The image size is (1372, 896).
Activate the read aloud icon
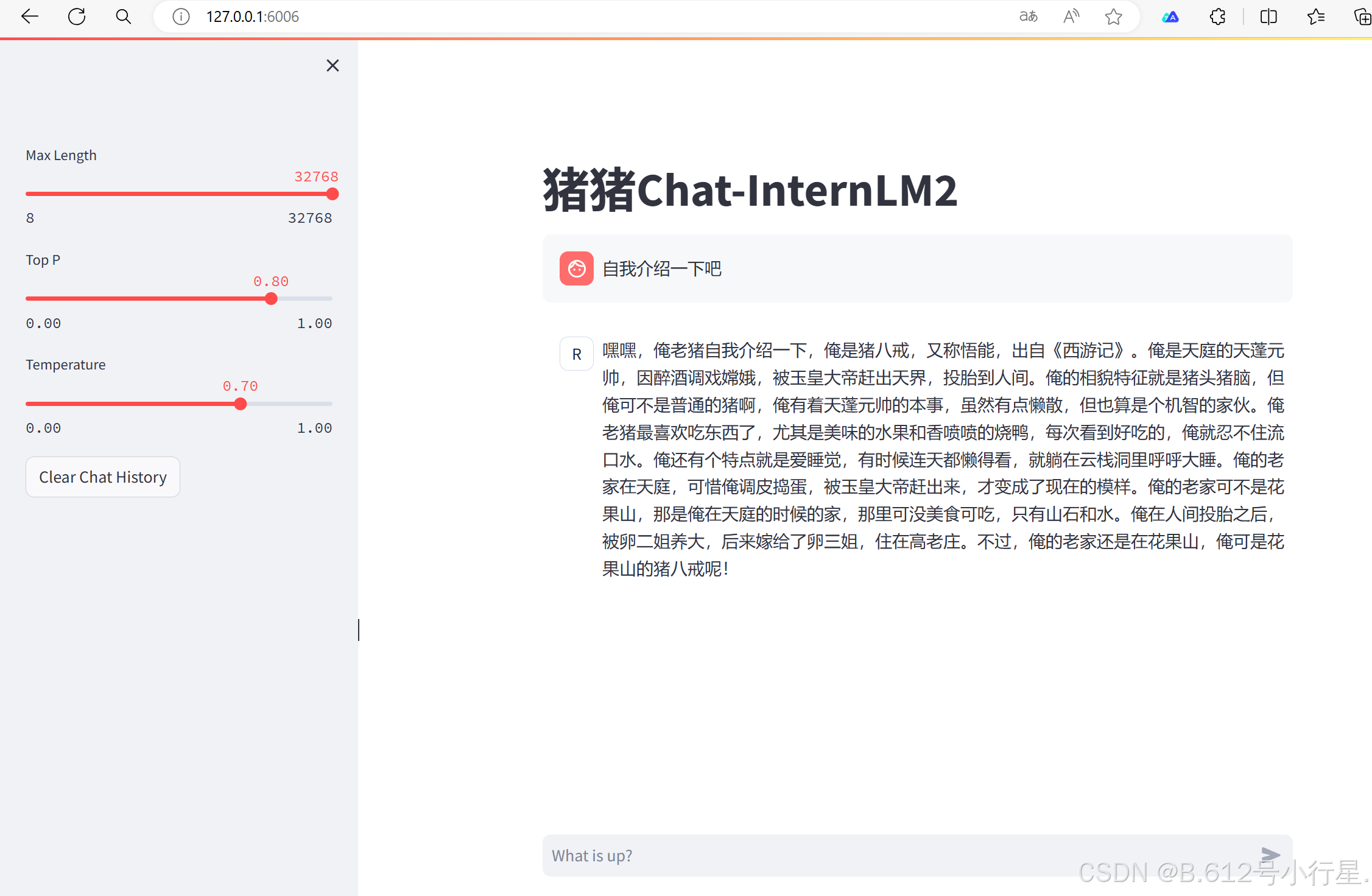coord(1071,16)
